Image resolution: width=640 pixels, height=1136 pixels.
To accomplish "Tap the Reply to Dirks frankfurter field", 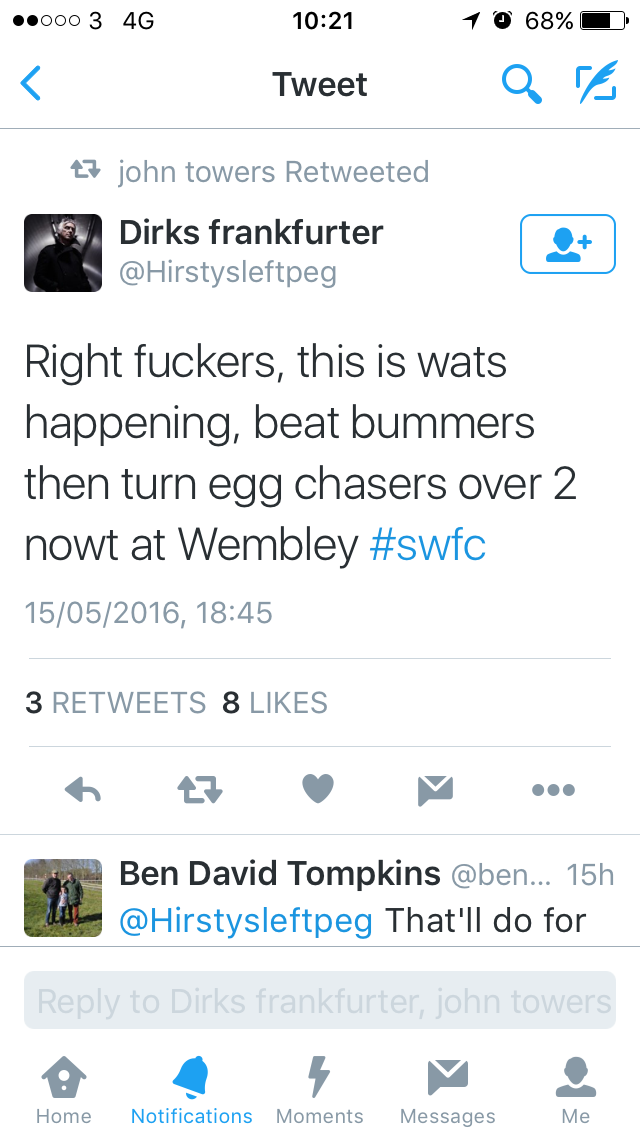I will coord(320,1001).
